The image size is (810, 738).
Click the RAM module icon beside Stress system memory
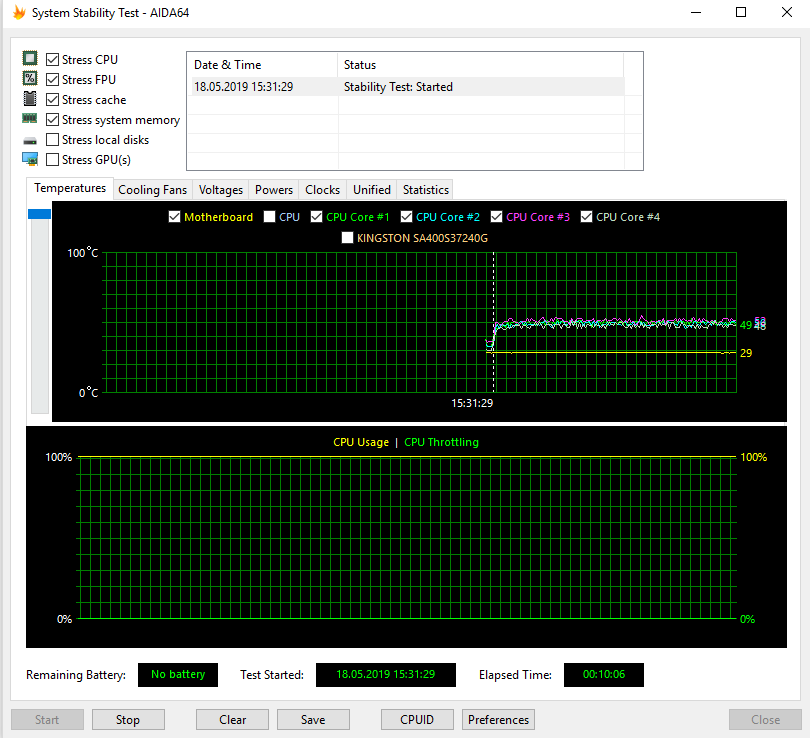click(x=29, y=119)
